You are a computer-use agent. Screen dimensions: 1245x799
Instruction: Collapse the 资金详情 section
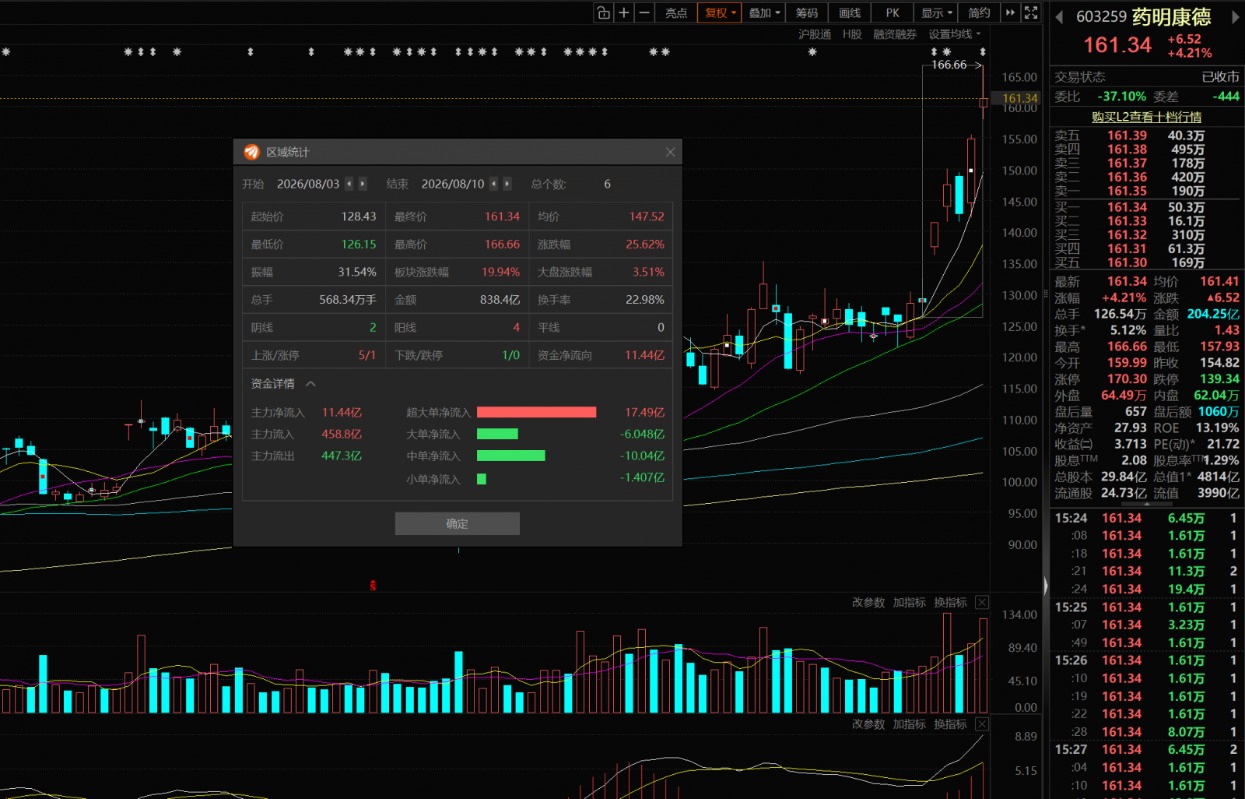coord(310,383)
